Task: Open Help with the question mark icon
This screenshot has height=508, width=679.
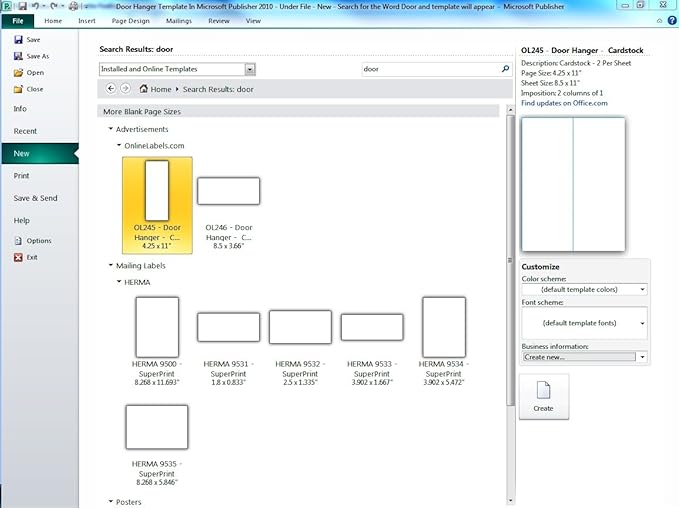Action: tap(672, 20)
